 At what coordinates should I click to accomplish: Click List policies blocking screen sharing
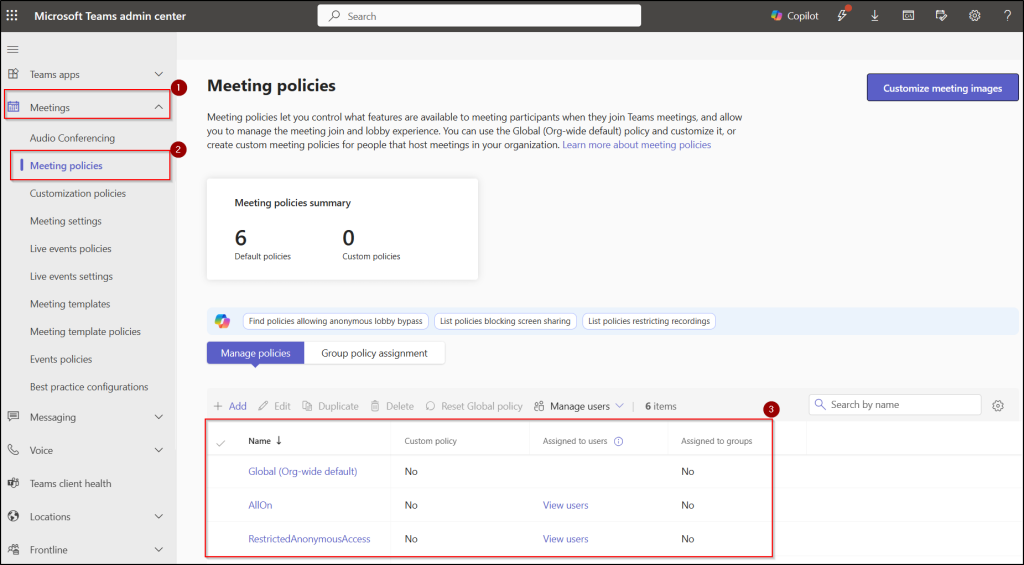505,321
